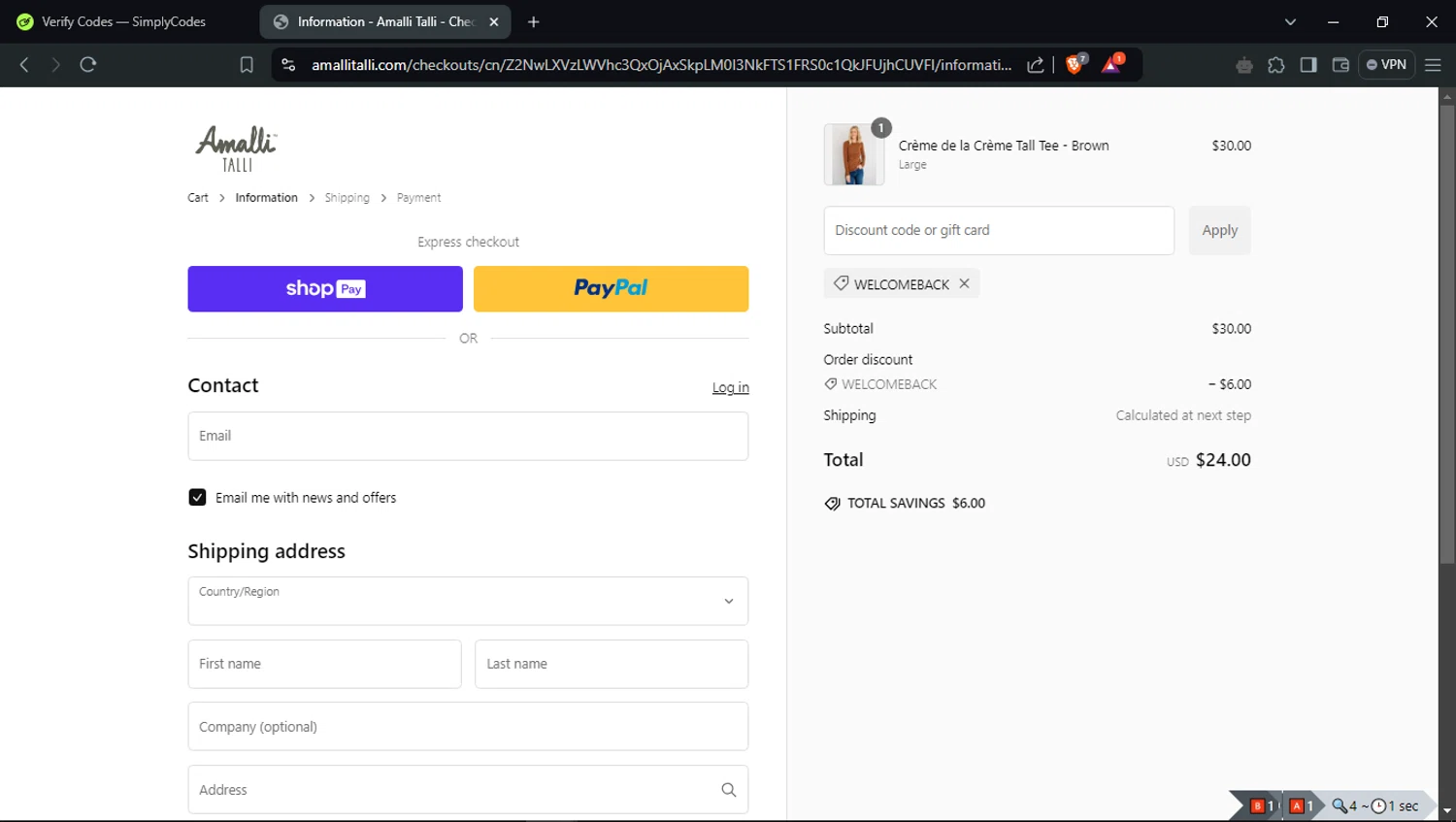Open the tab search chevron

tap(1290, 21)
